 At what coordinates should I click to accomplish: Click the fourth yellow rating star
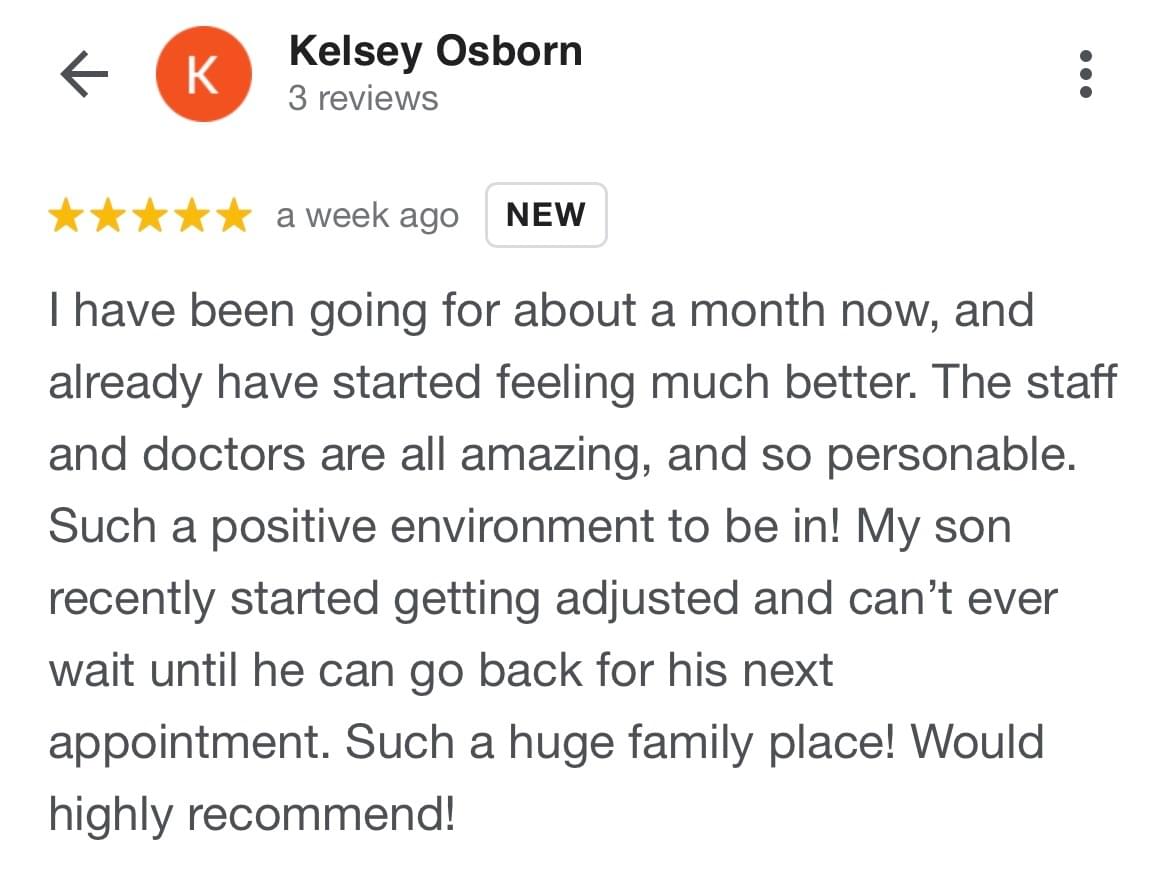coord(191,215)
